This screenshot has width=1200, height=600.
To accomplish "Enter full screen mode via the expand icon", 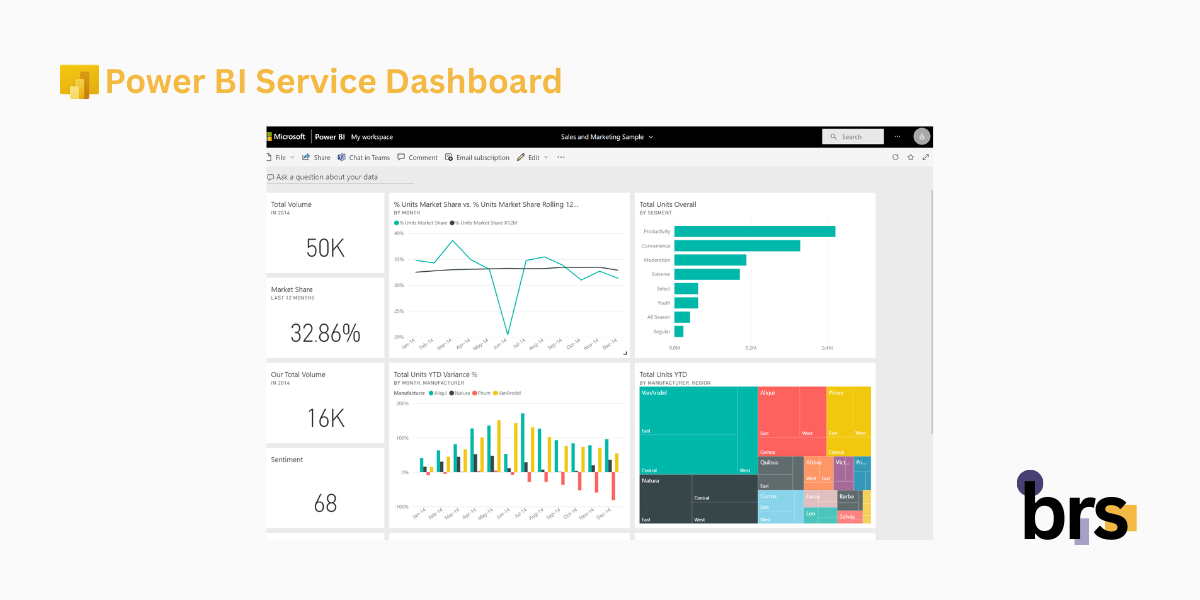I will pos(926,157).
